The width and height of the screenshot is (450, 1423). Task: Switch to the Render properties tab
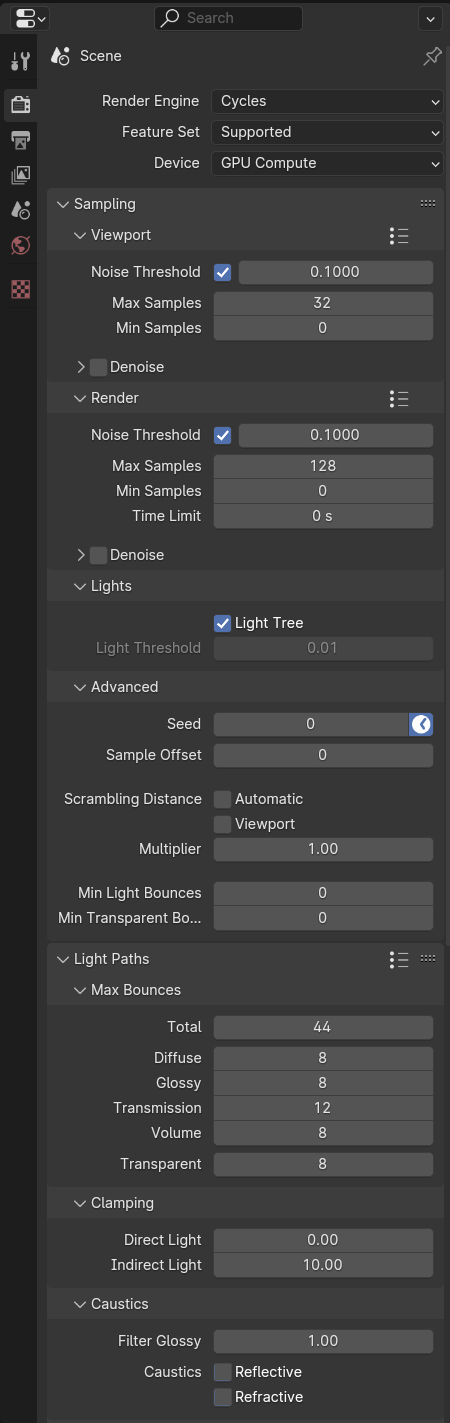pyautogui.click(x=20, y=103)
